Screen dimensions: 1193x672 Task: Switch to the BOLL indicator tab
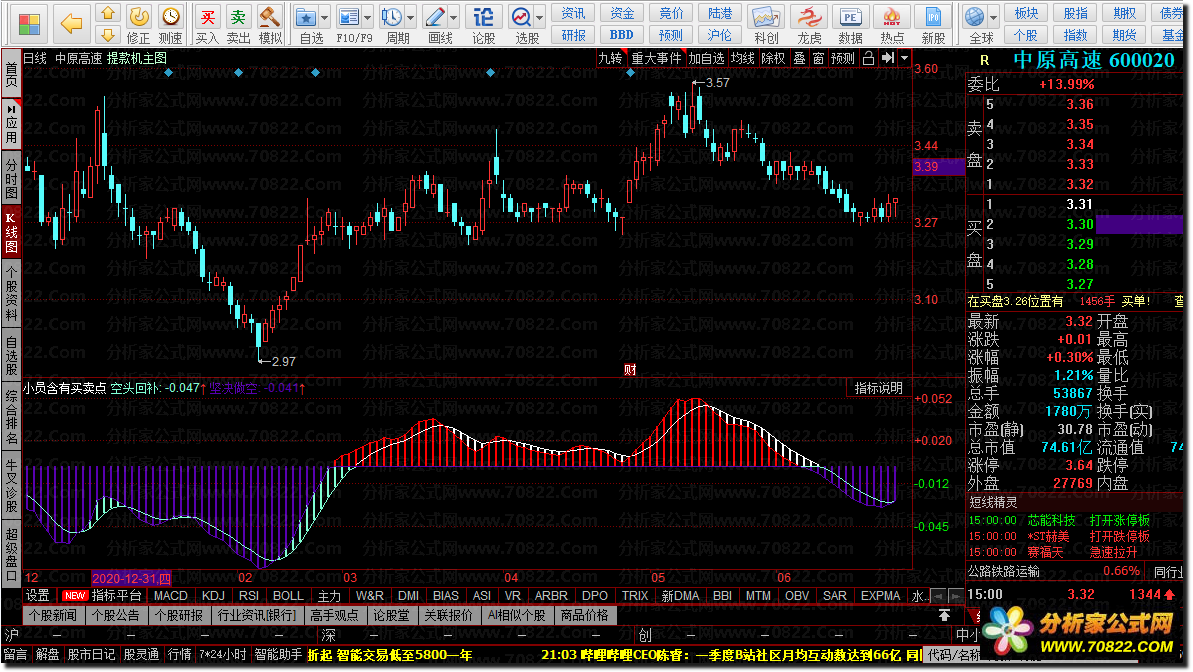pos(288,596)
